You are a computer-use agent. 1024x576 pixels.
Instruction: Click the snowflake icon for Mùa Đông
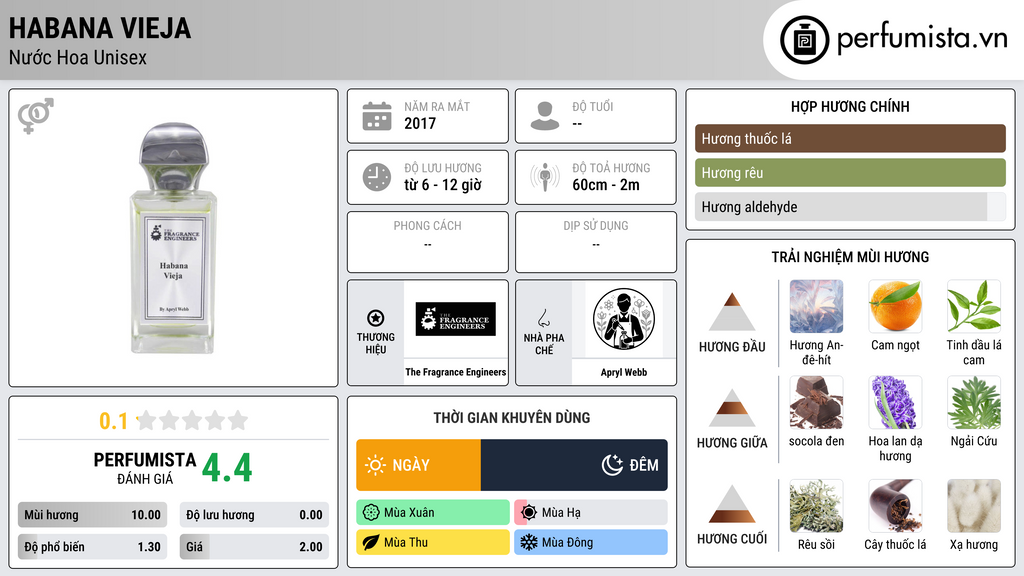pyautogui.click(x=529, y=542)
